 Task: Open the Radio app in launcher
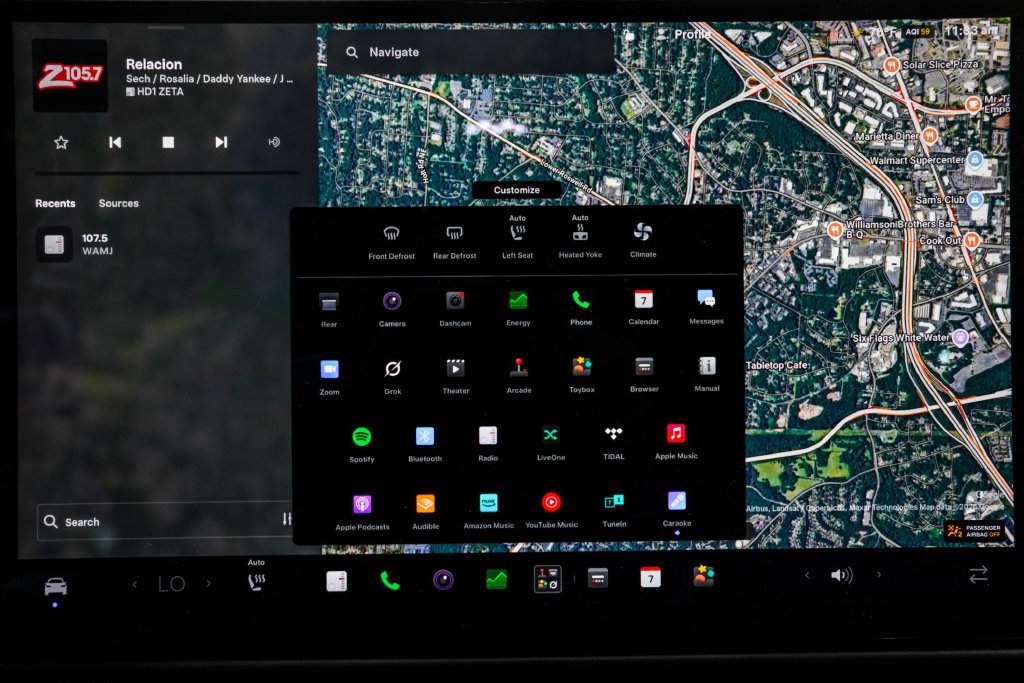point(488,443)
